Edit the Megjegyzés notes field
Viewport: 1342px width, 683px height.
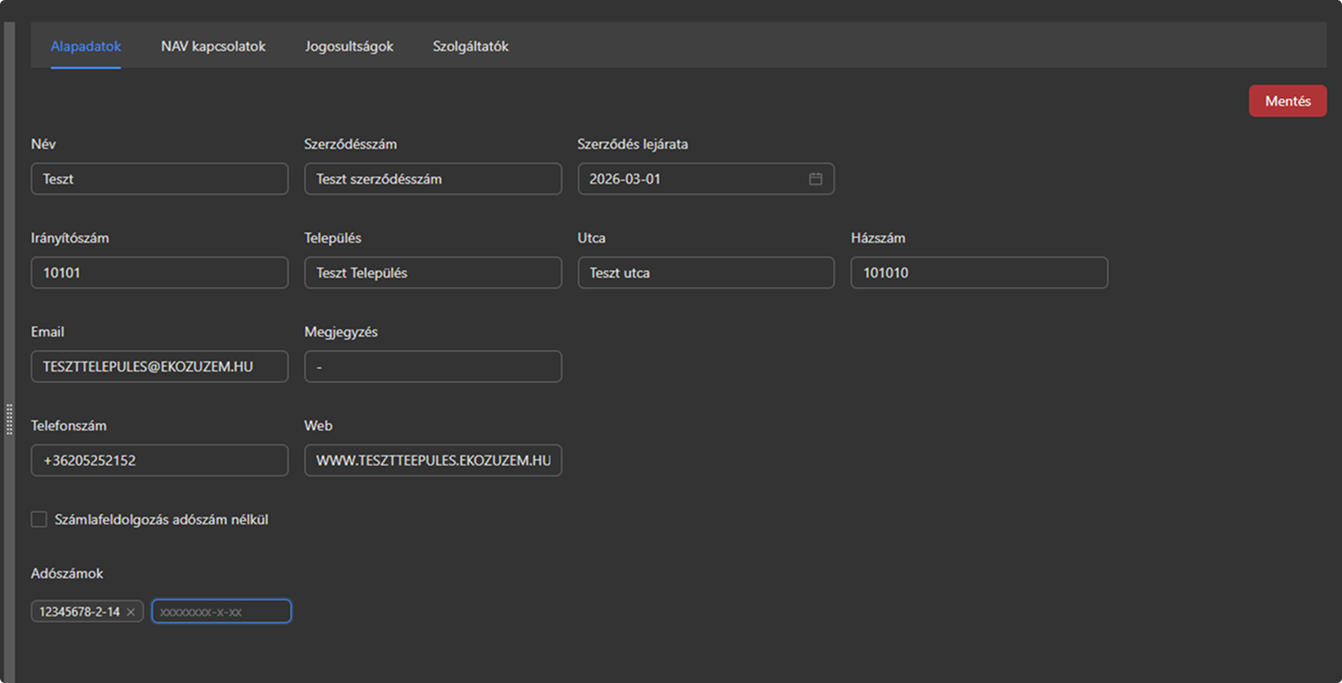(432, 367)
